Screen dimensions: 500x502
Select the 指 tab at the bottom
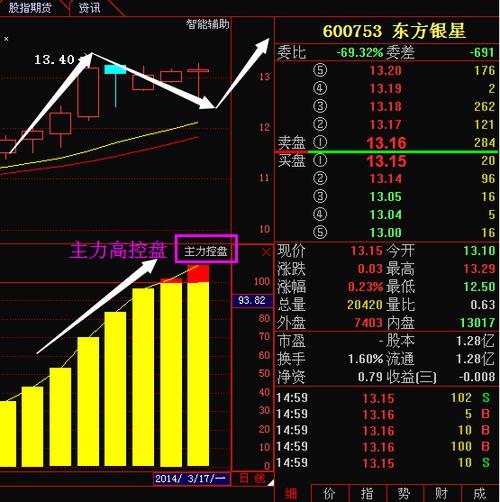tap(367, 494)
